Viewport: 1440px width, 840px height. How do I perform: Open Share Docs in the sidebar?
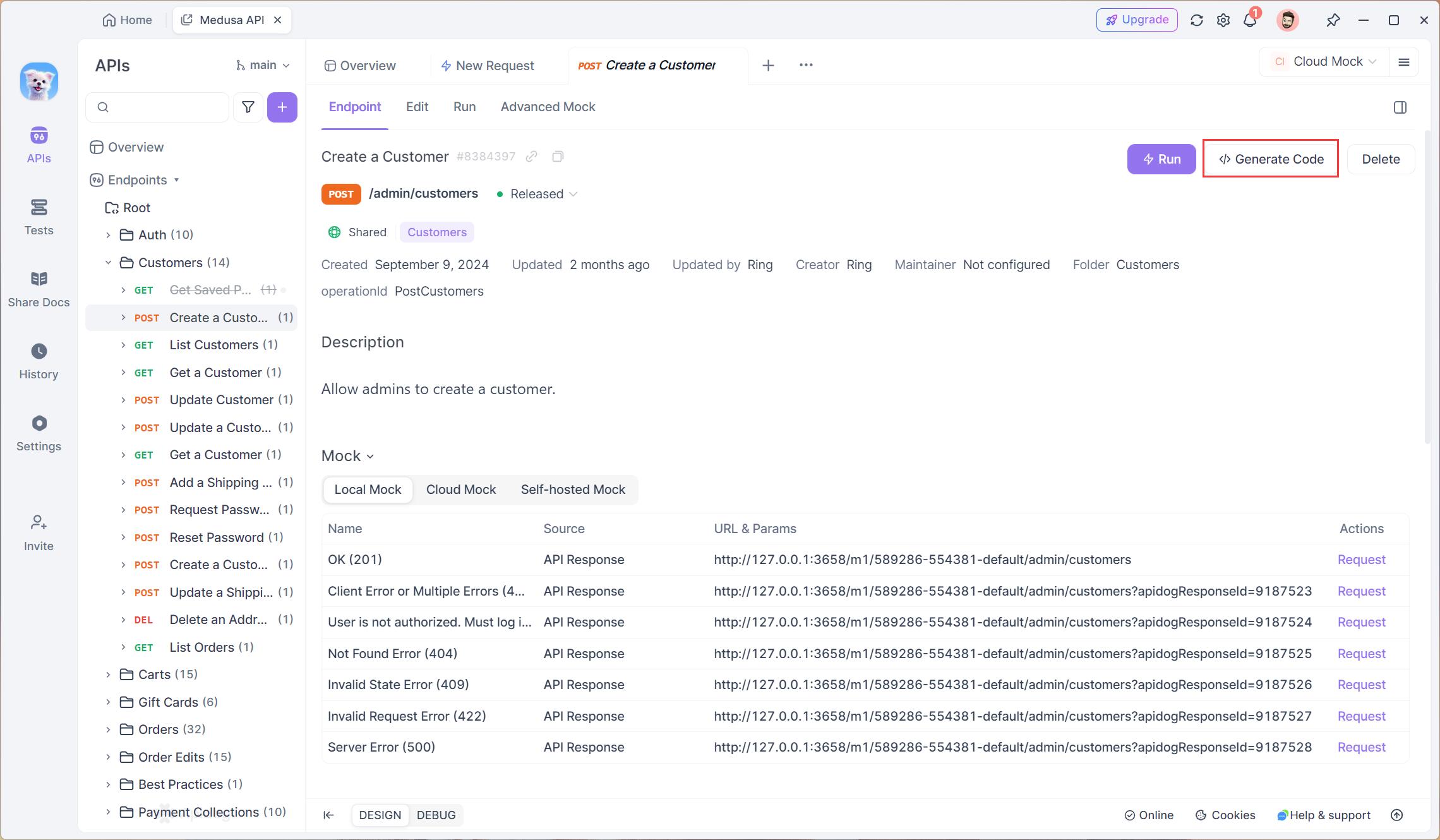(39, 289)
